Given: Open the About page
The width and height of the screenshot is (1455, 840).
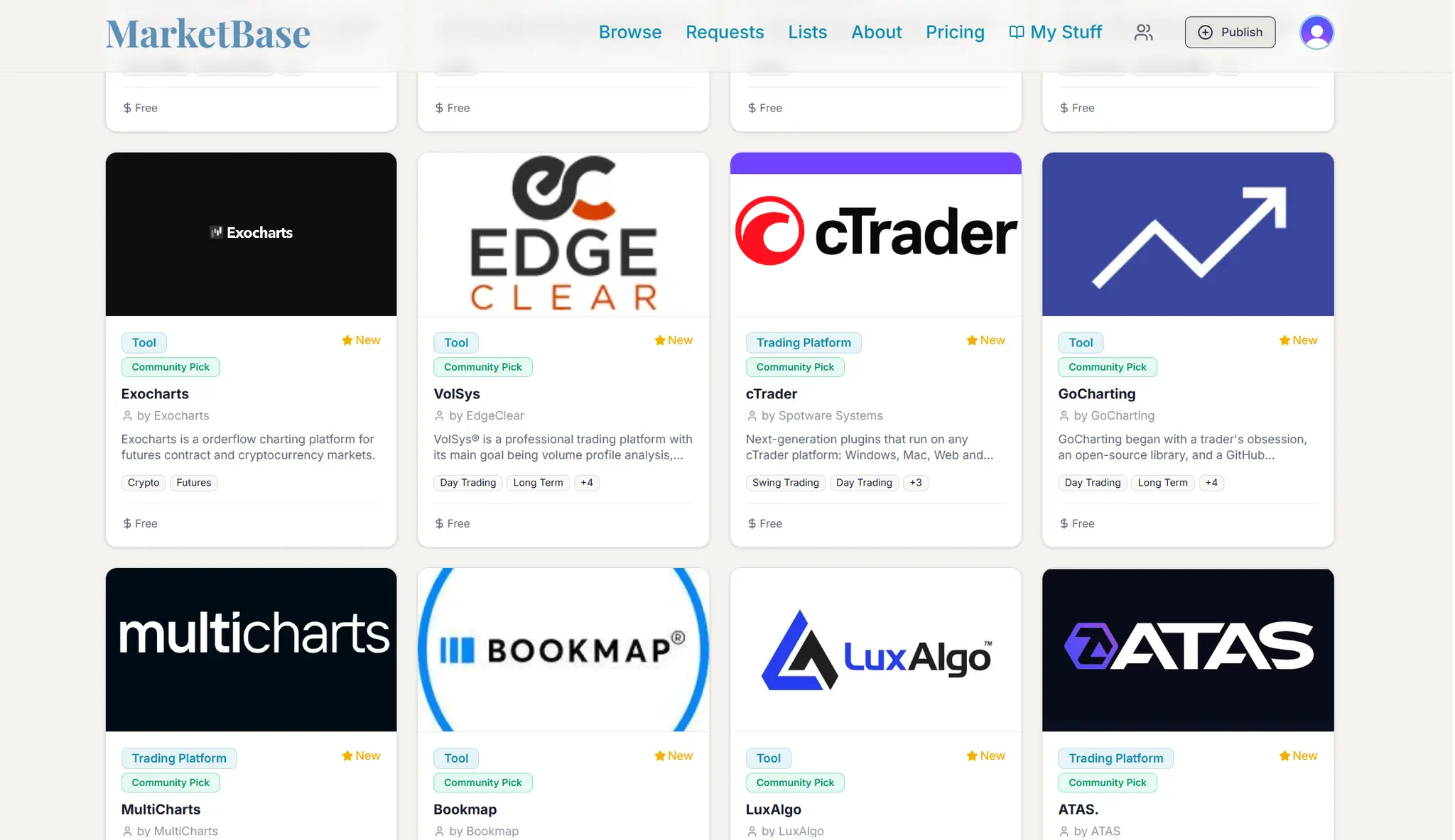Looking at the screenshot, I should click(877, 32).
